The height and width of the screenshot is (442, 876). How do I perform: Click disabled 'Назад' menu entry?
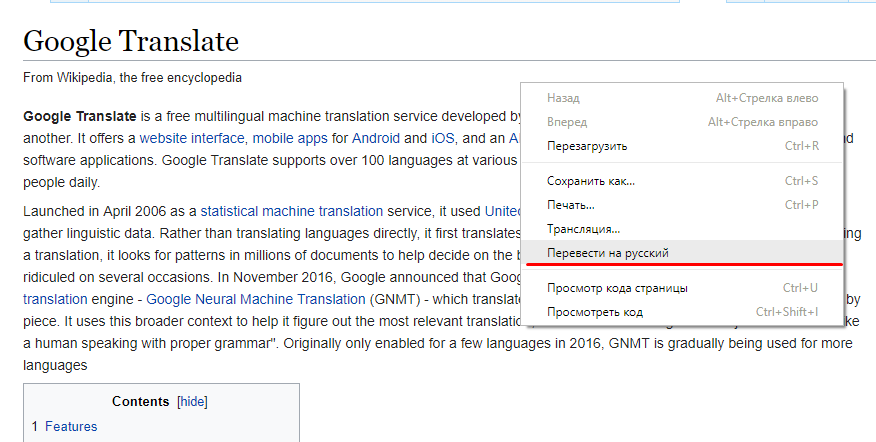tap(682, 98)
